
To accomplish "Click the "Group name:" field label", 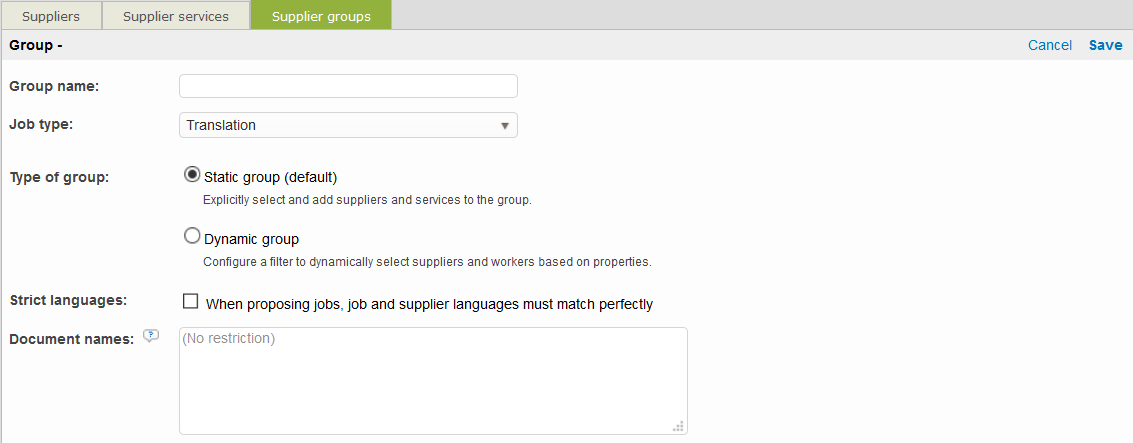I will (54, 86).
